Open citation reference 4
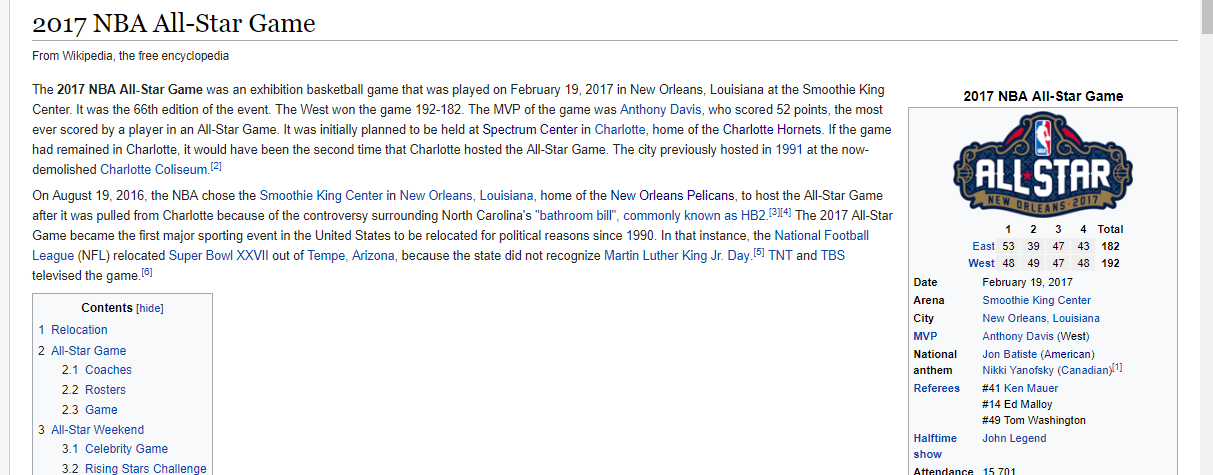 (786, 212)
